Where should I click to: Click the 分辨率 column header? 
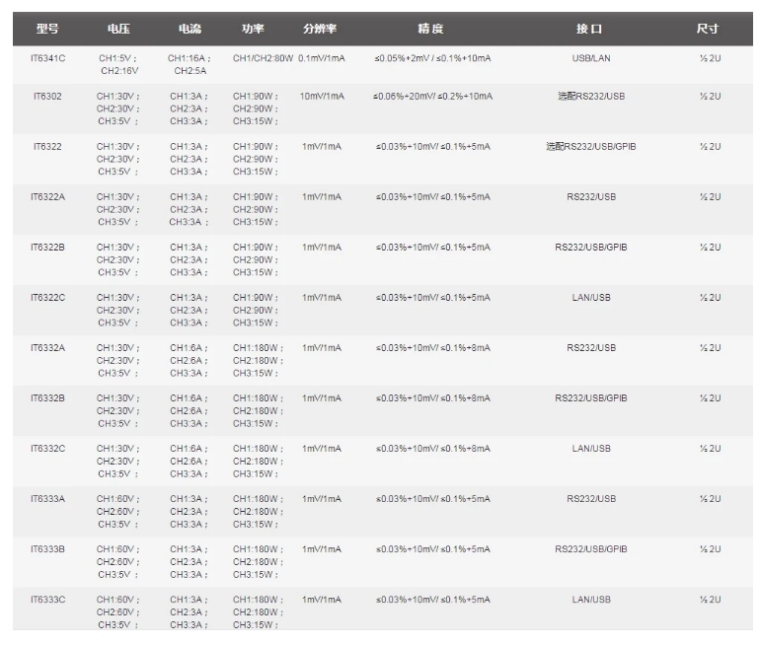pyautogui.click(x=322, y=29)
